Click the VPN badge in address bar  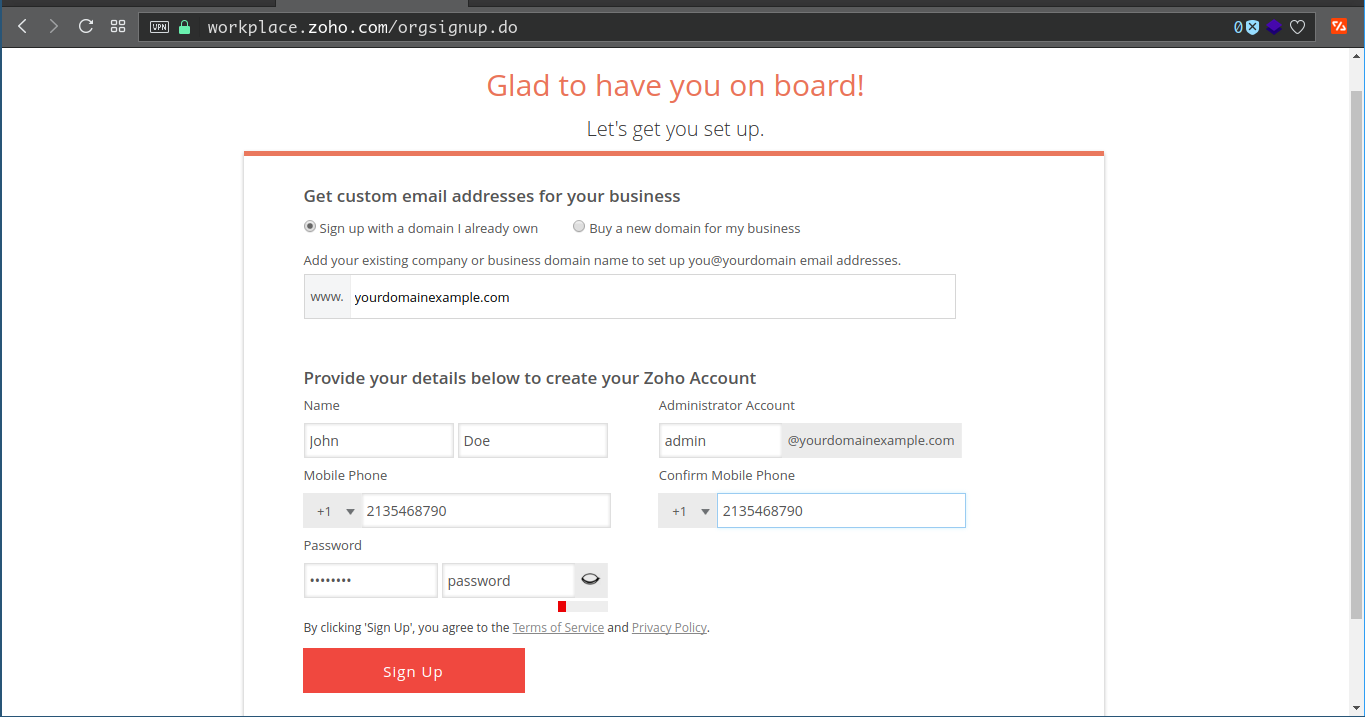(x=159, y=27)
